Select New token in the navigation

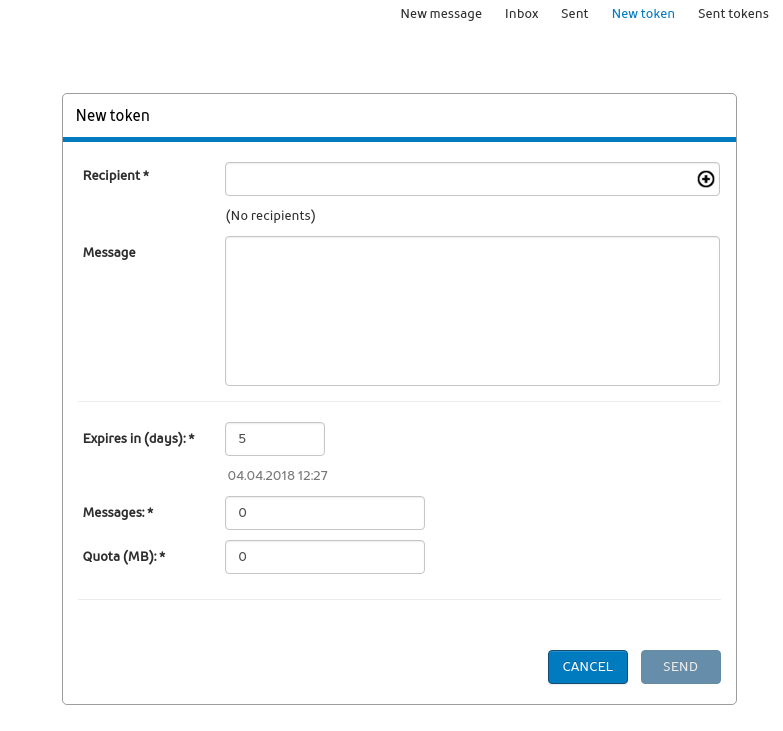click(643, 14)
